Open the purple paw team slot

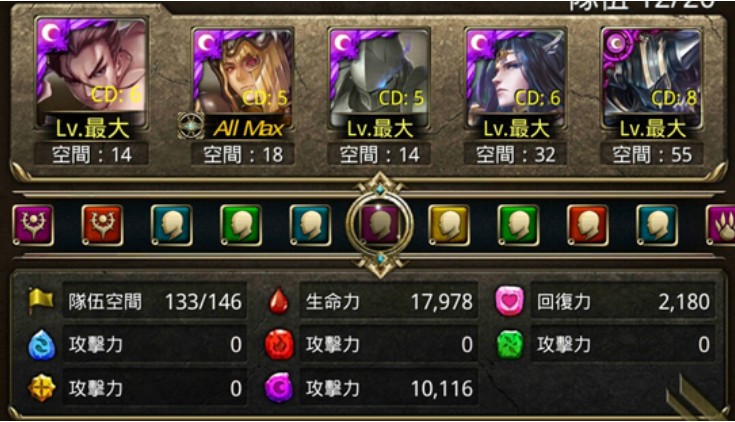pyautogui.click(x=721, y=226)
